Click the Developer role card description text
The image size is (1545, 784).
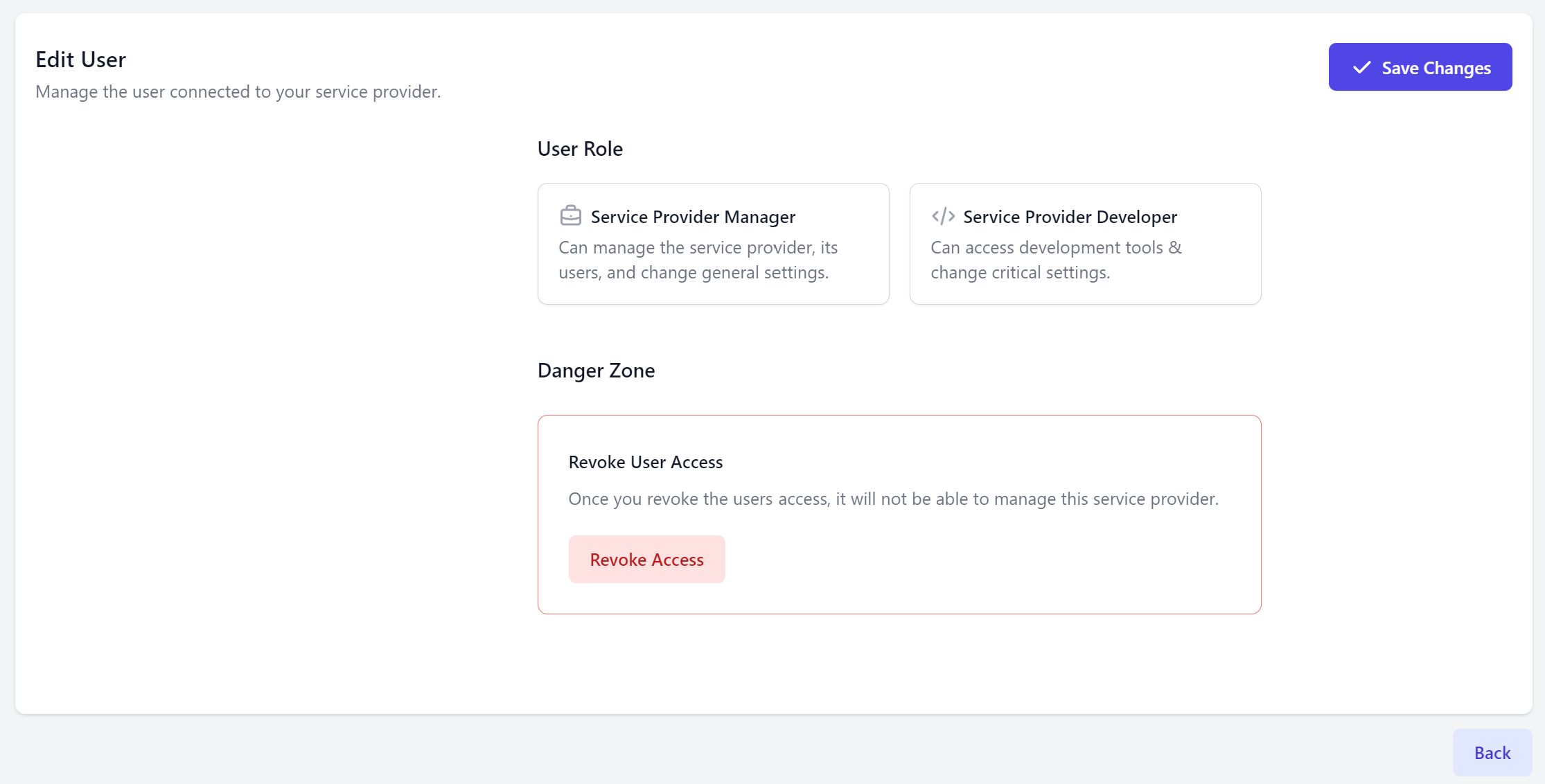(x=1057, y=260)
